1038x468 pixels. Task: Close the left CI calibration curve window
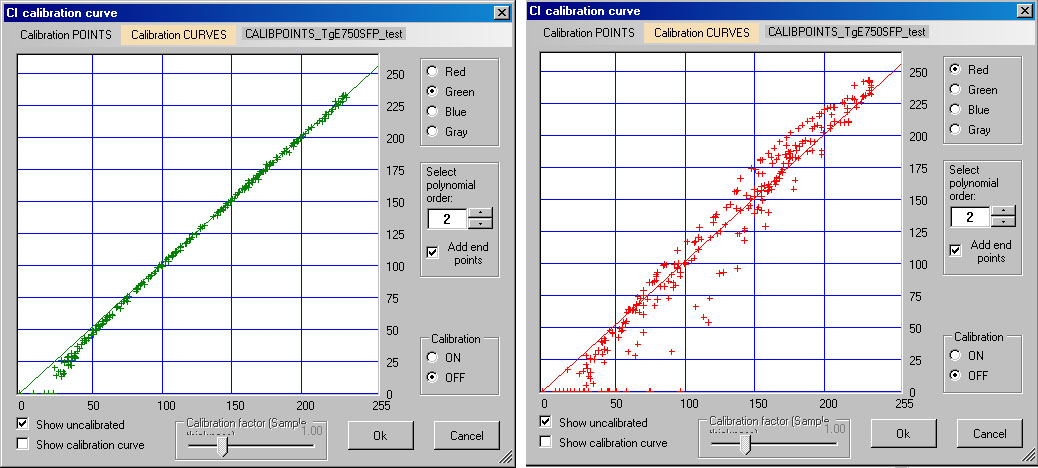pos(501,13)
